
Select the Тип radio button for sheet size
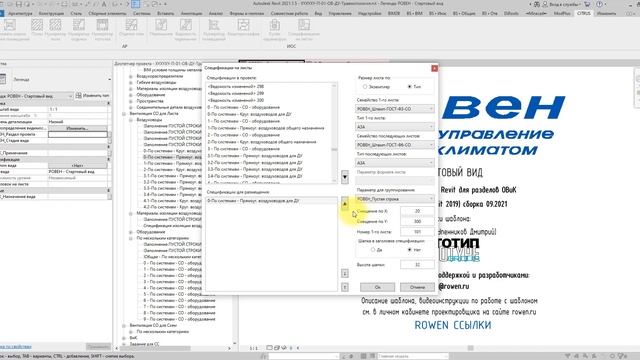pos(409,87)
